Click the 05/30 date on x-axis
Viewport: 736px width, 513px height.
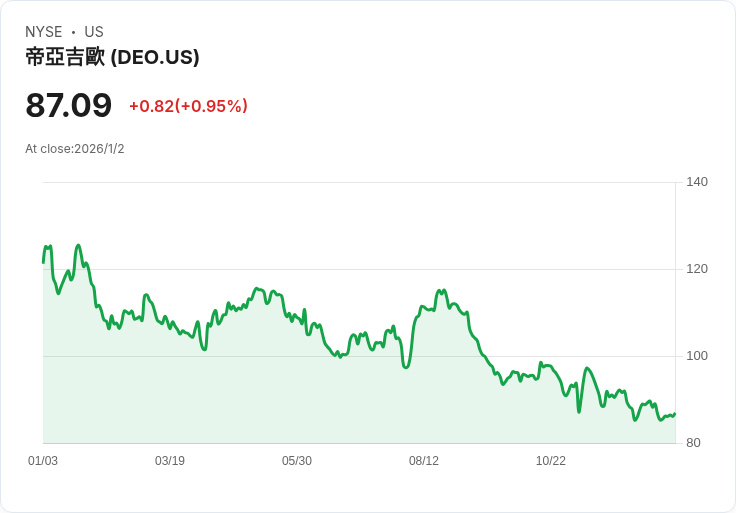click(x=297, y=461)
